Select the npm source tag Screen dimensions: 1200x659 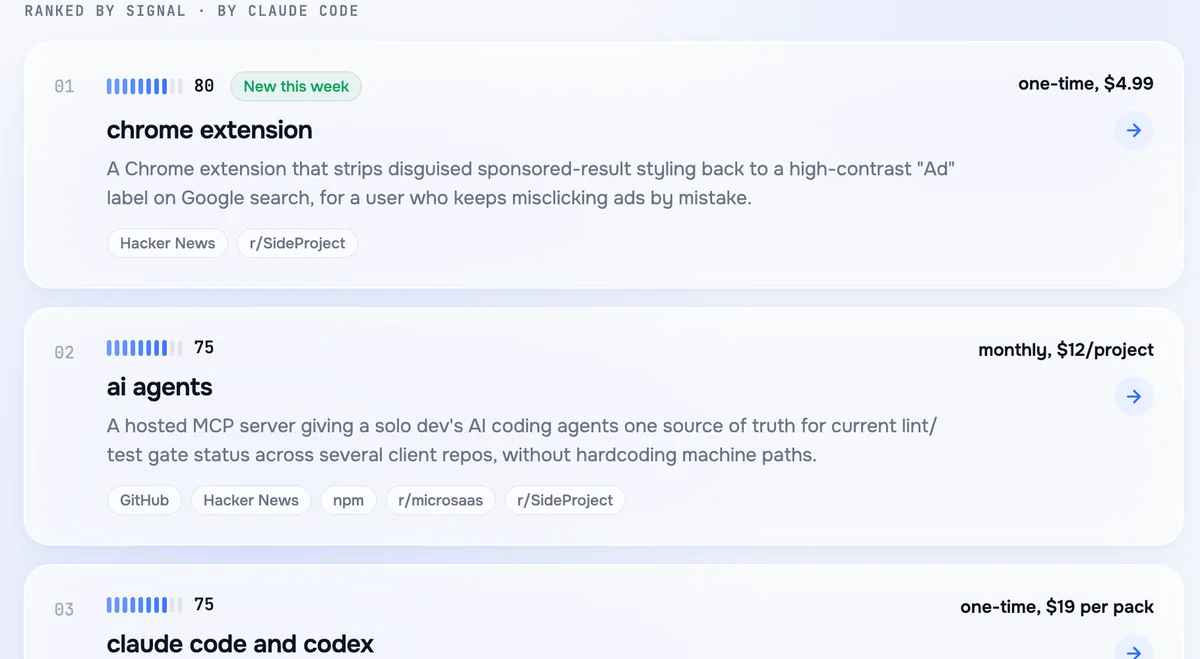348,500
